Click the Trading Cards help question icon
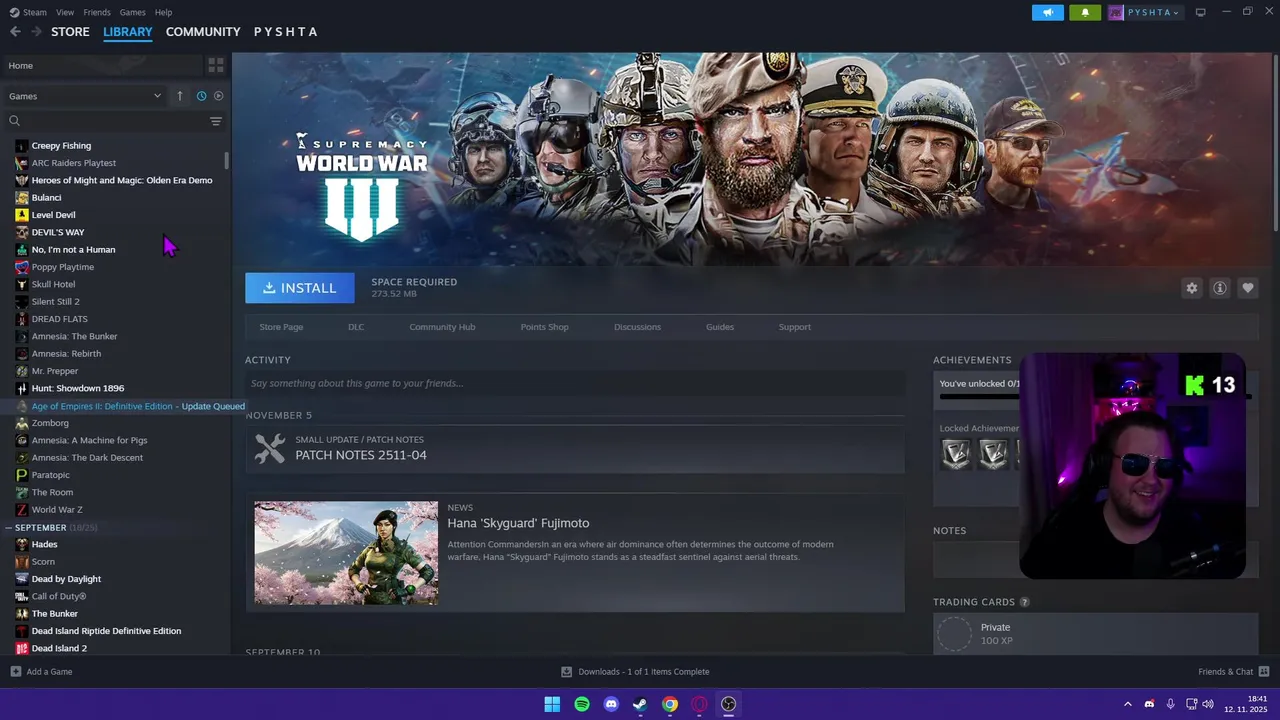 1024,602
